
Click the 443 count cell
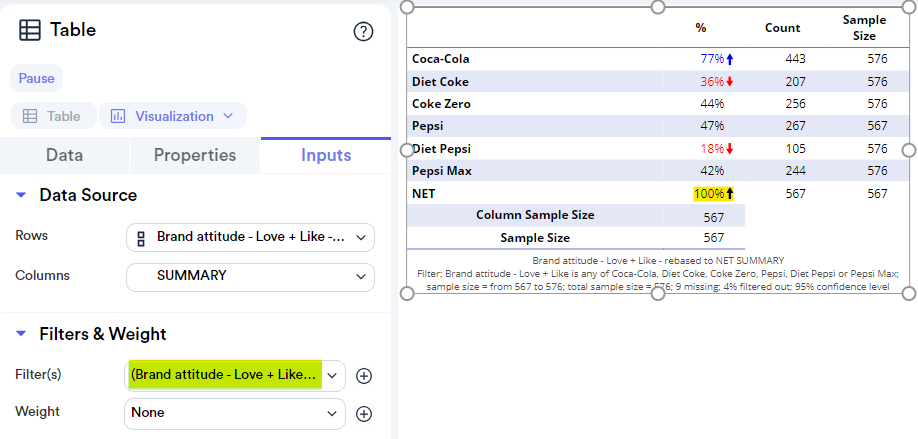point(796,59)
